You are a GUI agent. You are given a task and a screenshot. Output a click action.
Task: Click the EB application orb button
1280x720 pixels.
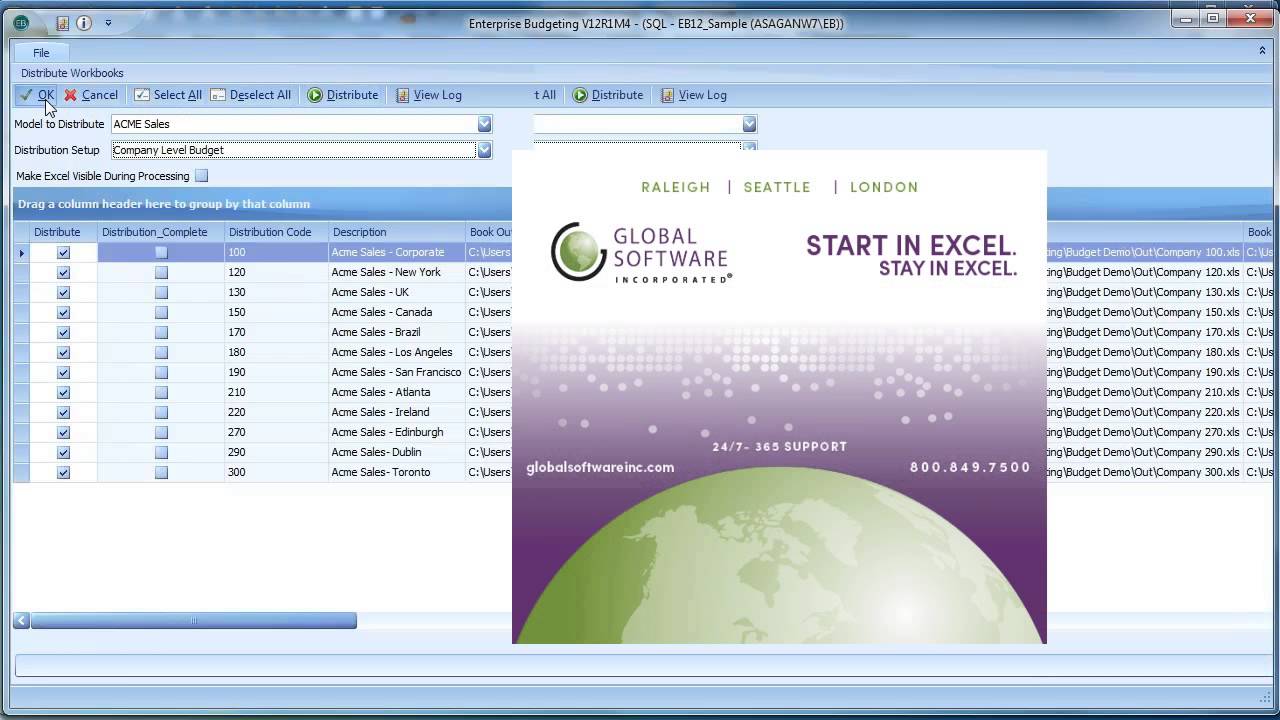(x=21, y=23)
